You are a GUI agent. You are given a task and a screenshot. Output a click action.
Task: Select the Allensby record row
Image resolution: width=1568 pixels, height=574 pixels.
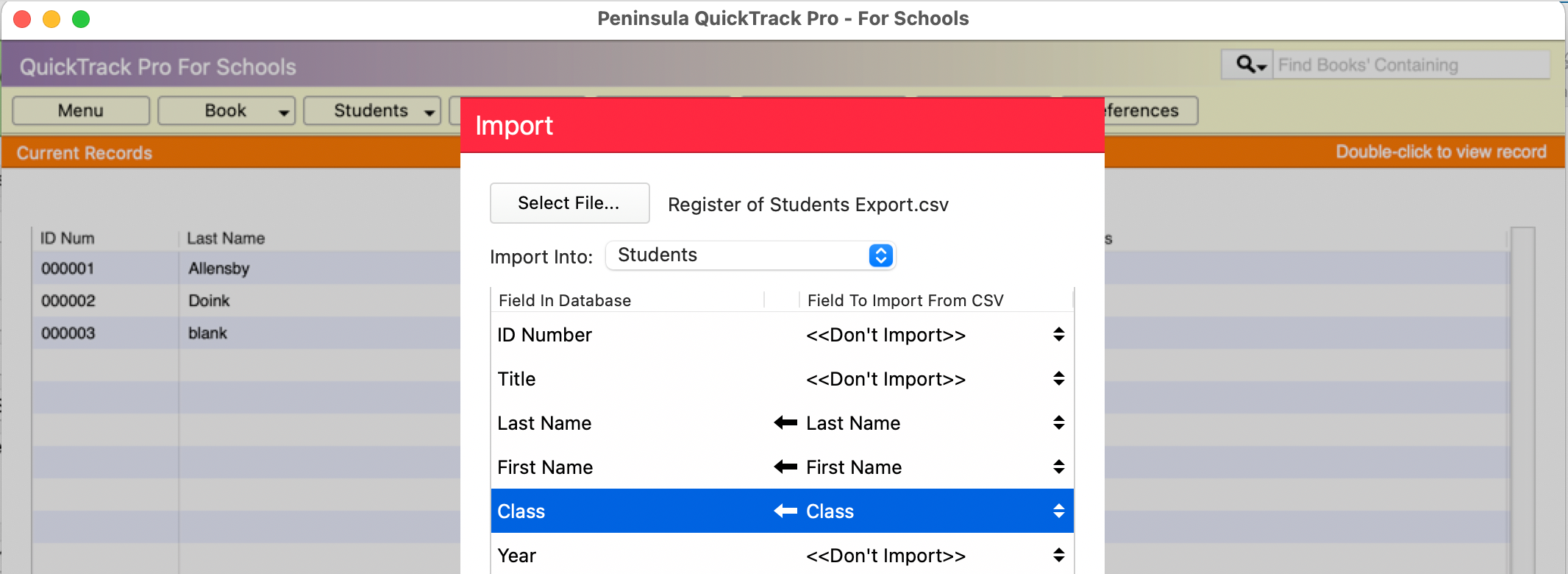(247, 269)
